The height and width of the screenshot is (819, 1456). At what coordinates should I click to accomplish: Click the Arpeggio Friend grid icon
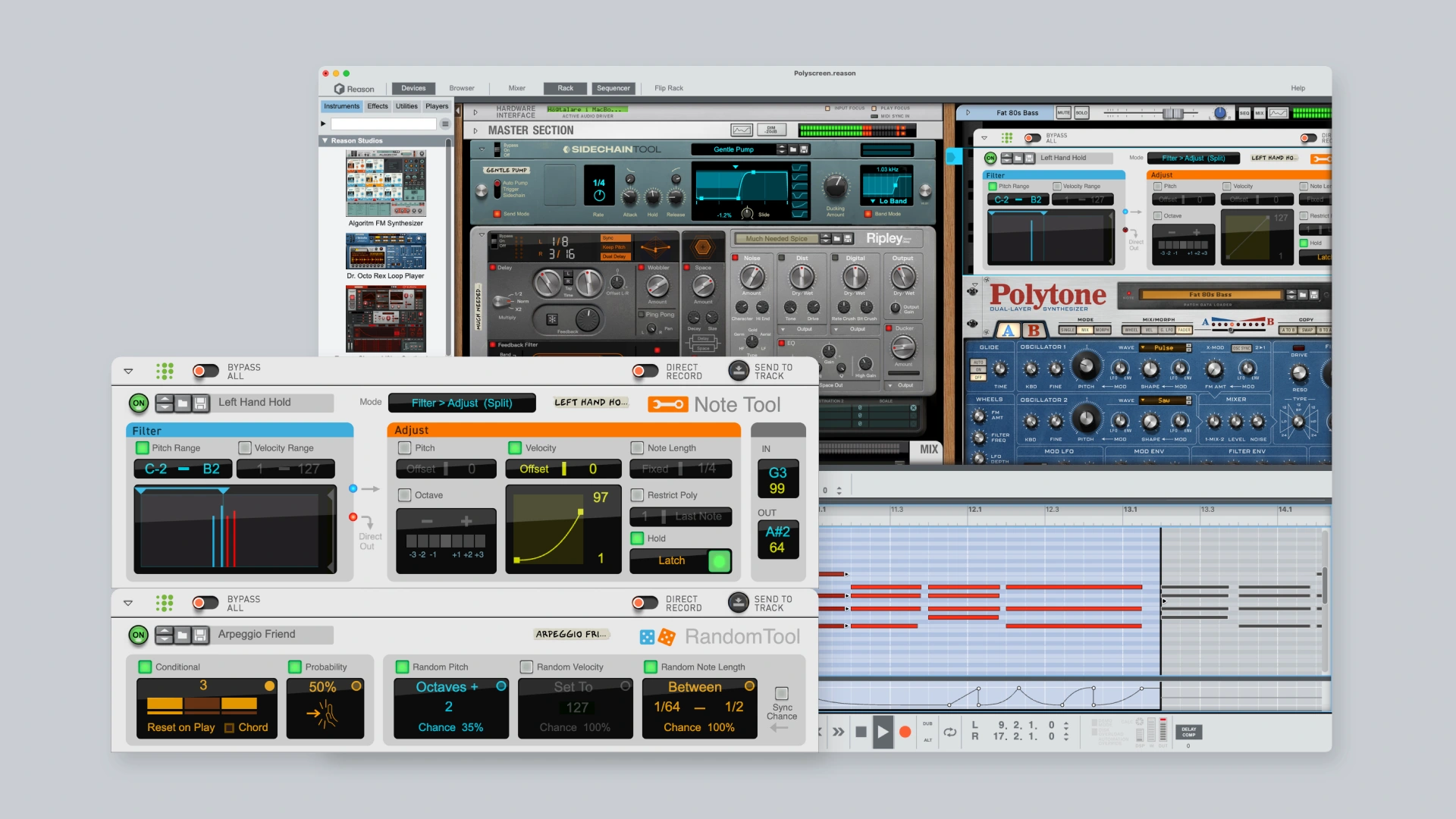[165, 602]
